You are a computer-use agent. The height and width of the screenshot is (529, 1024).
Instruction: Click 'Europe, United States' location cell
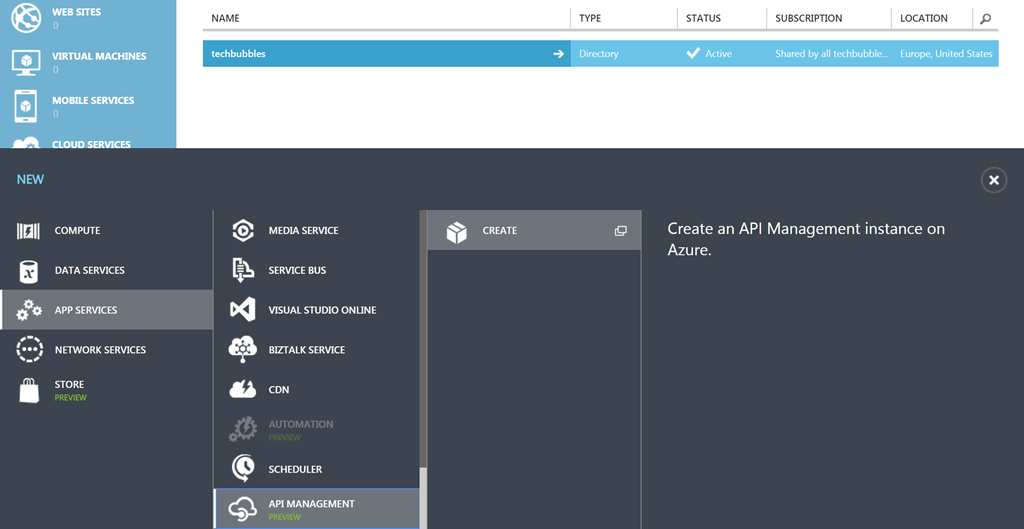(946, 54)
